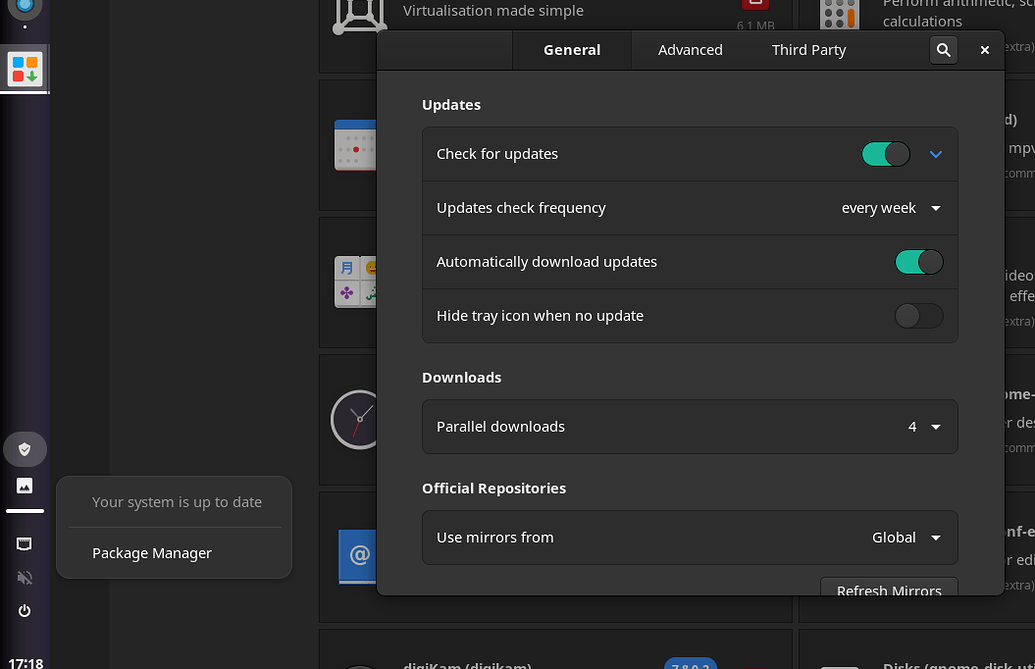Disable Check for updates
1035x669 pixels.
click(885, 154)
